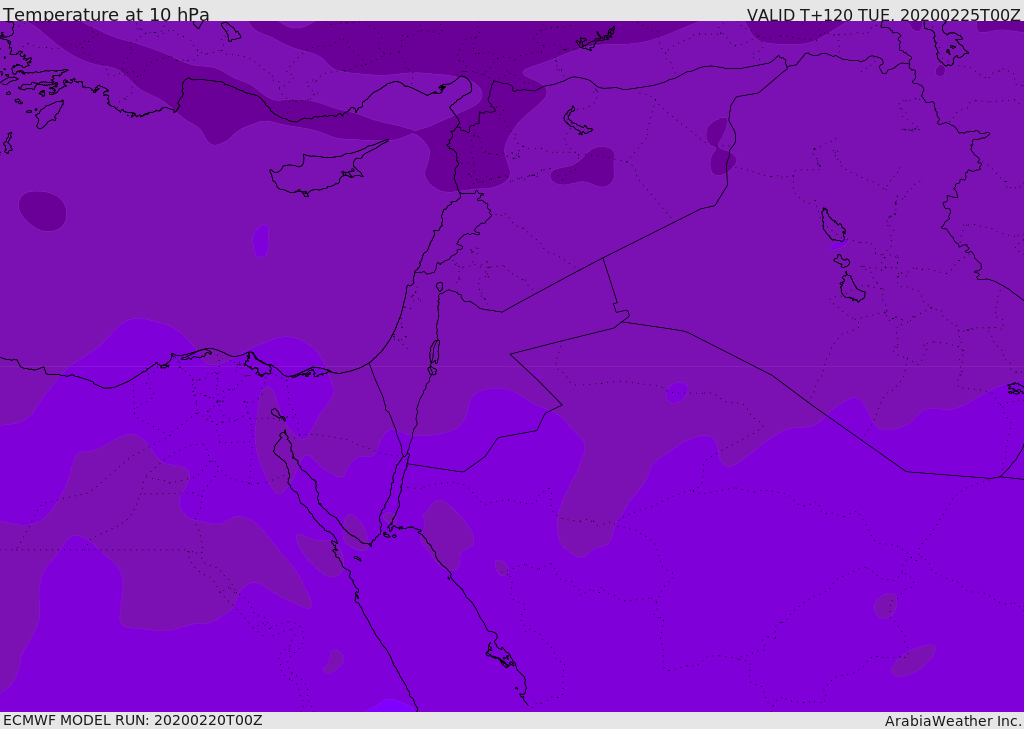Click the dark purple patch west of Cyprus
This screenshot has height=729, width=1024.
[42, 210]
